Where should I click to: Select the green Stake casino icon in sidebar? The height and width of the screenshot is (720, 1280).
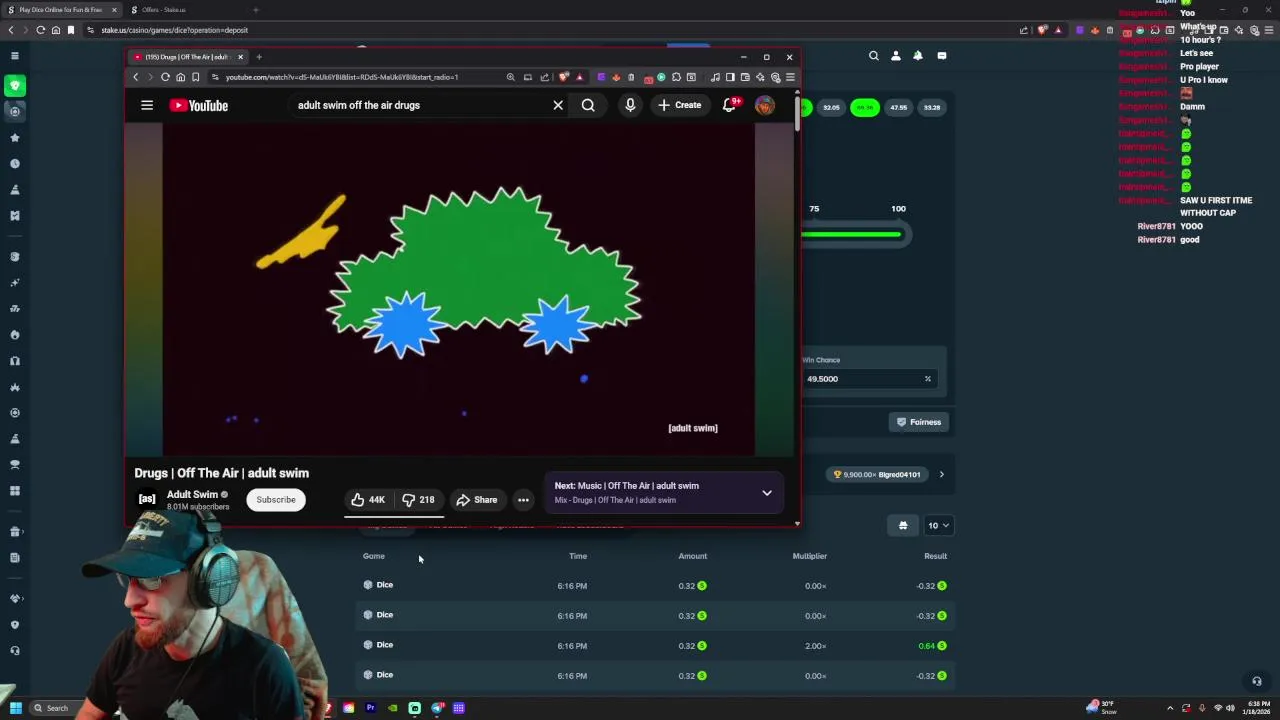point(14,86)
